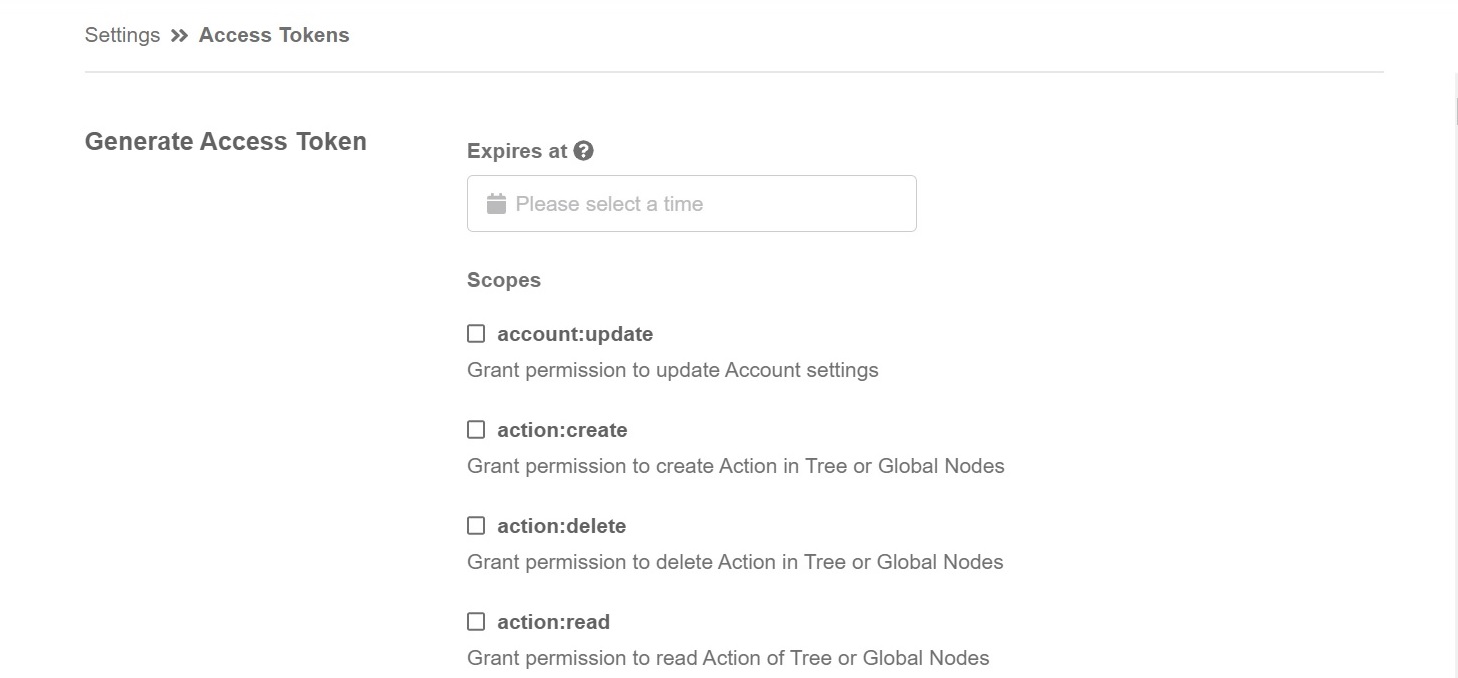This screenshot has width=1458, height=678.
Task: Click the 'Expires at' field label
Action: tap(517, 151)
